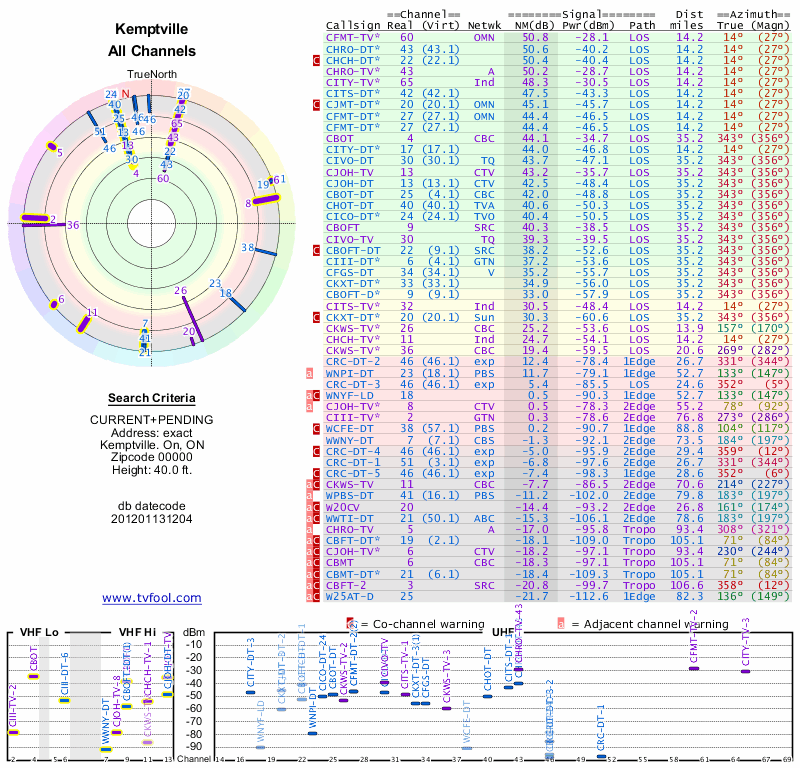Click co-channel warning icon beside CJMT-DT
This screenshot has height=768, width=800.
pos(317,103)
